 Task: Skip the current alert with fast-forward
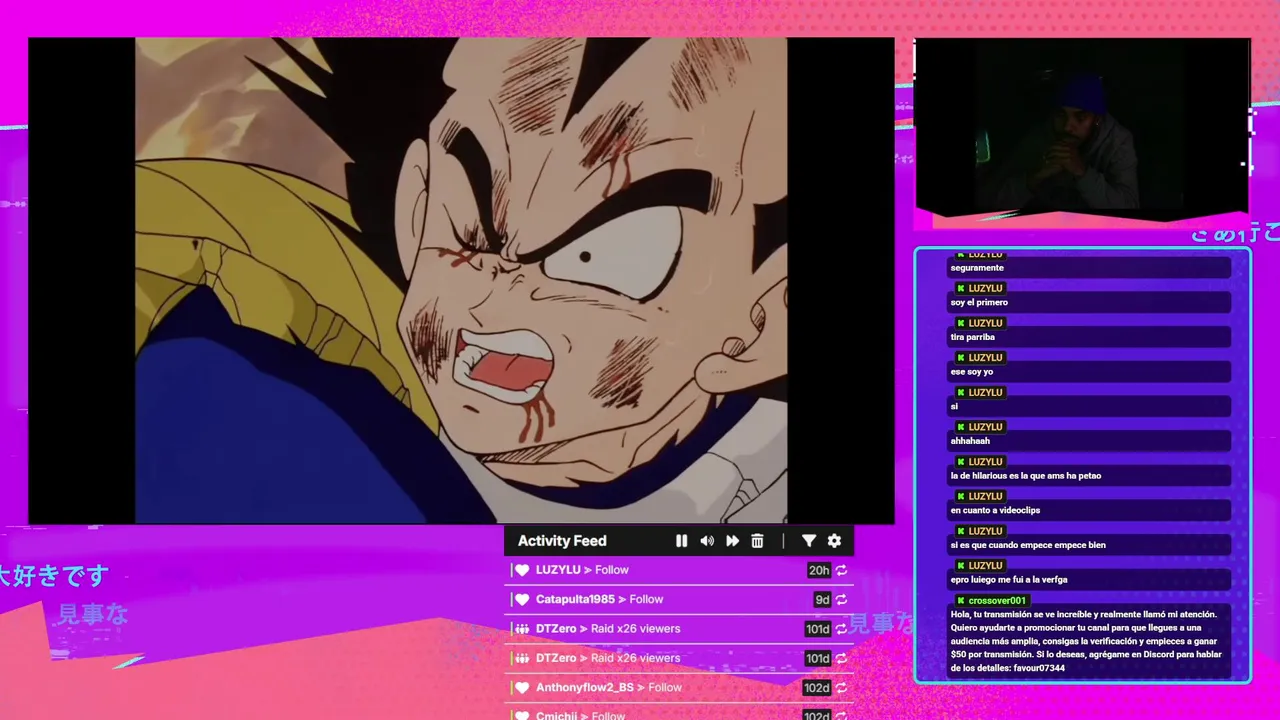click(732, 541)
